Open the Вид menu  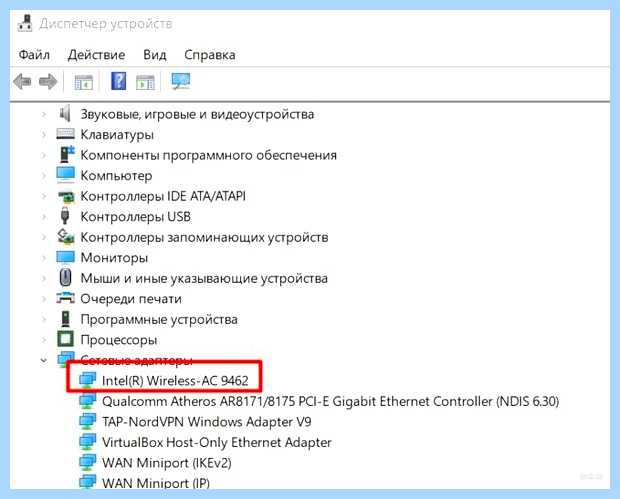155,55
